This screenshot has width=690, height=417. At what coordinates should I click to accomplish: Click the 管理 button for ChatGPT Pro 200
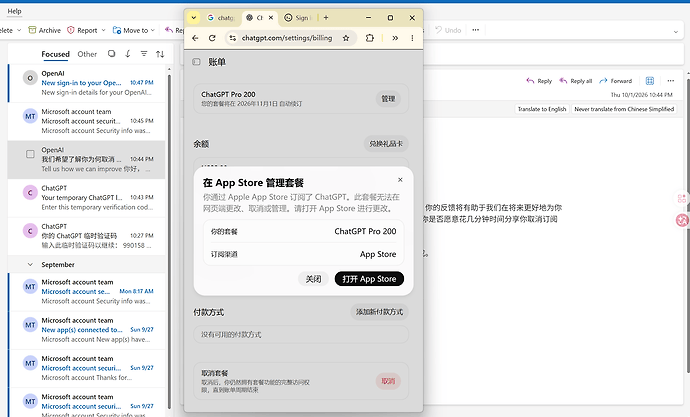(388, 99)
